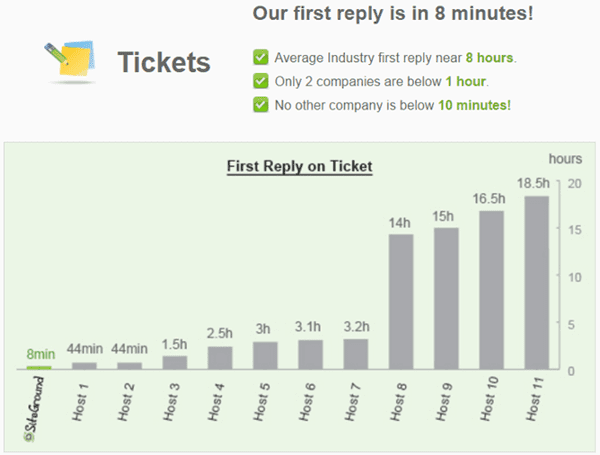Click the hours axis unit label

tap(565, 159)
